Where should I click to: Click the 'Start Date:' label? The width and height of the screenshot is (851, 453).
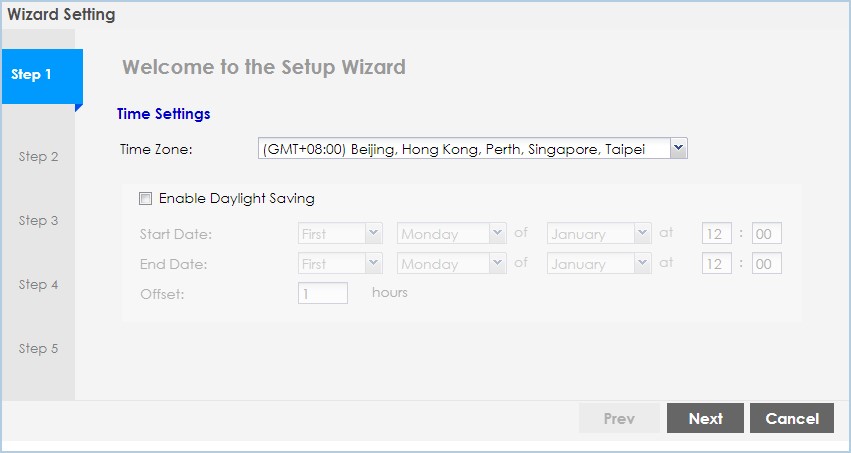coord(176,234)
